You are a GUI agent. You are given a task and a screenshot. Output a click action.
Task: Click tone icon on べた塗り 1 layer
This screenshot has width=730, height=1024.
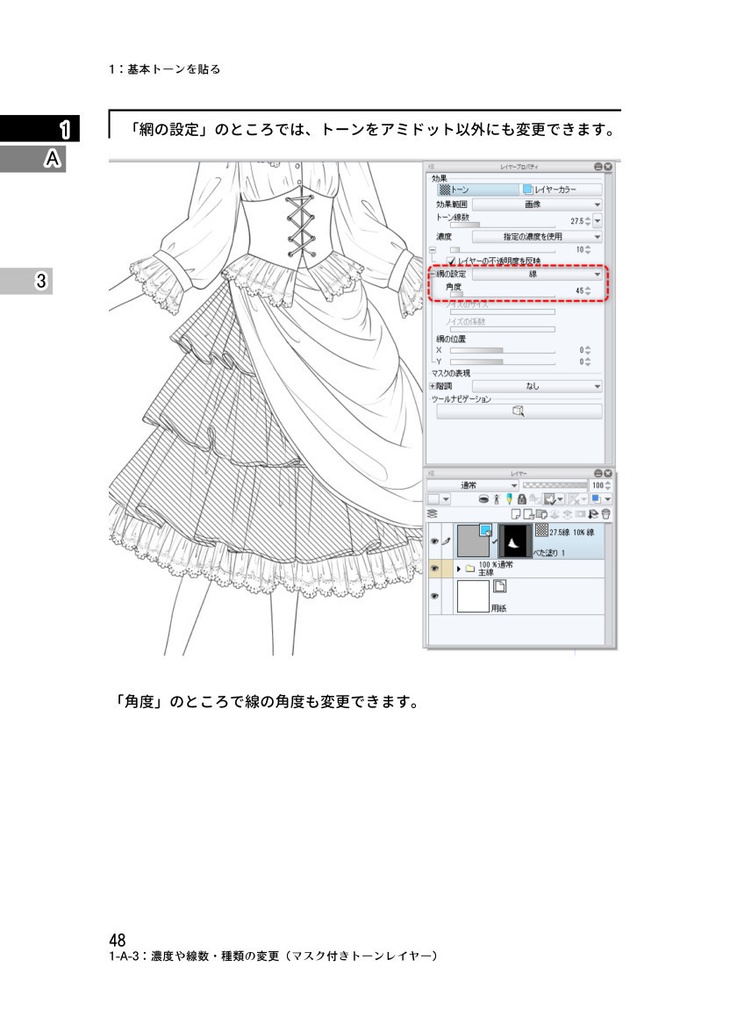(x=542, y=530)
